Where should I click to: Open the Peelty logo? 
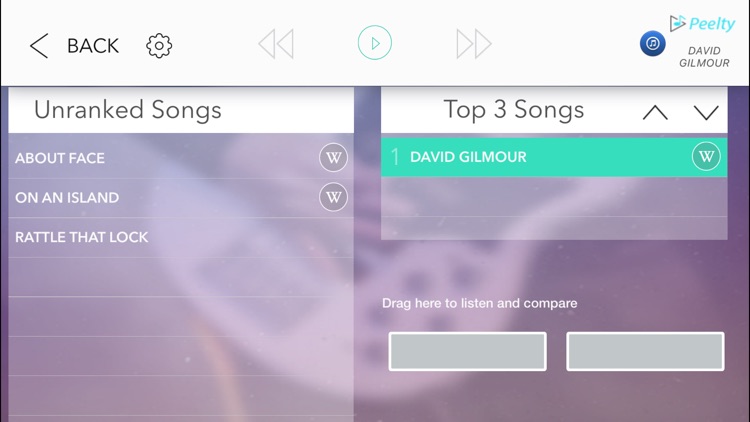[702, 23]
